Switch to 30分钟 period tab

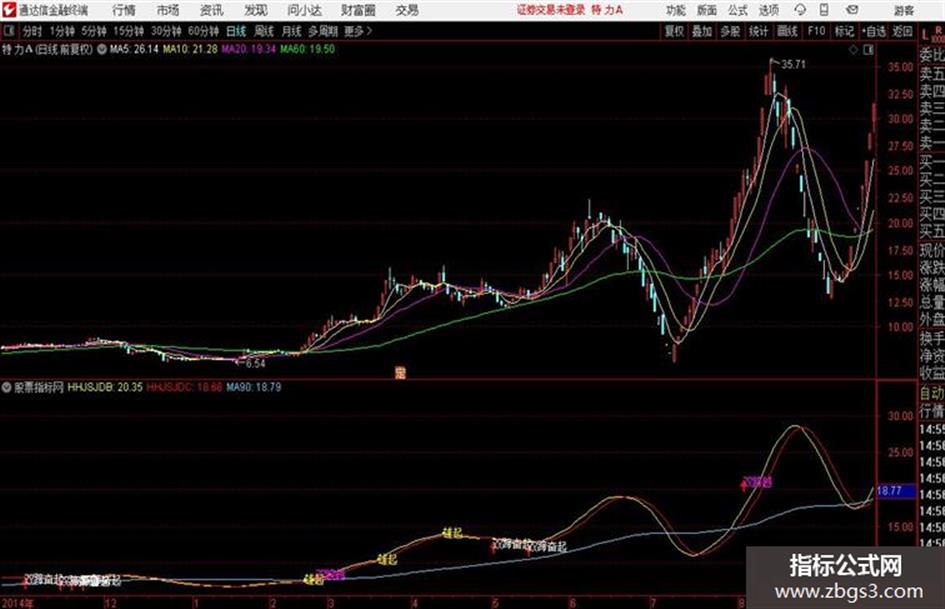point(166,31)
